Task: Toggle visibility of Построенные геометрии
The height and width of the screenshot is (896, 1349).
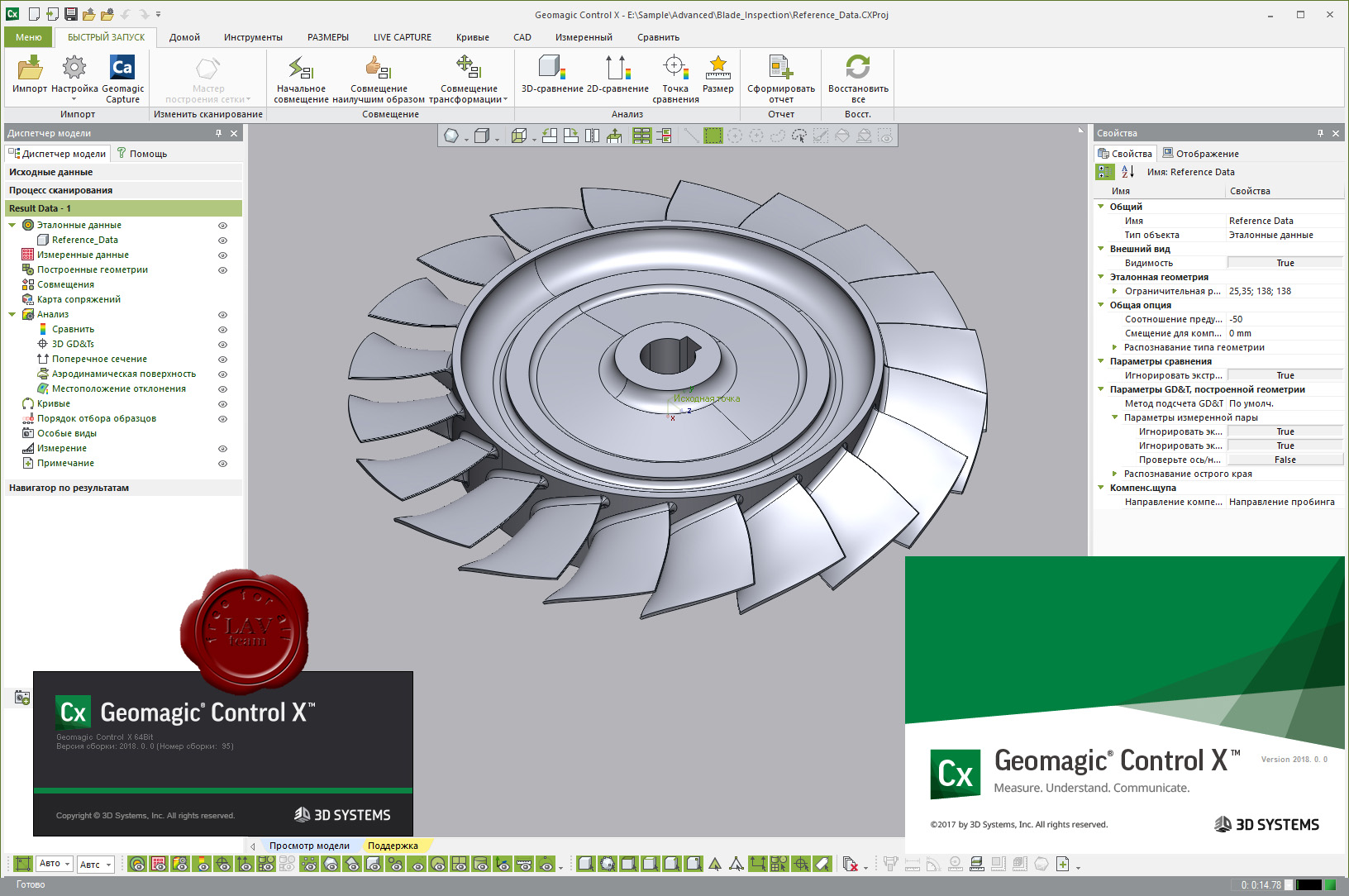Action: click(222, 269)
